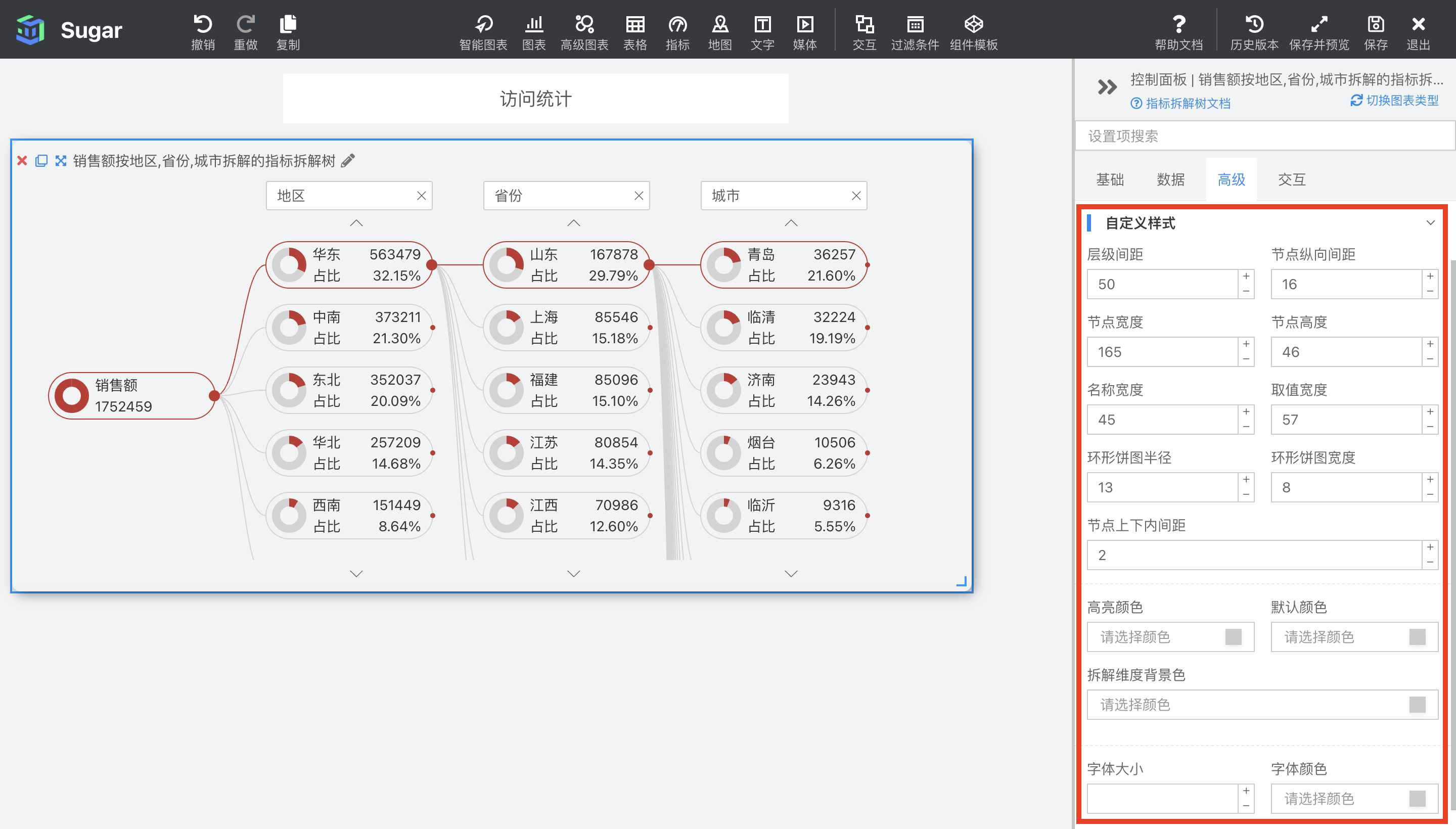This screenshot has width=1456, height=829.
Task: Open Filter Conditions (过滤条件)
Action: coord(915,31)
